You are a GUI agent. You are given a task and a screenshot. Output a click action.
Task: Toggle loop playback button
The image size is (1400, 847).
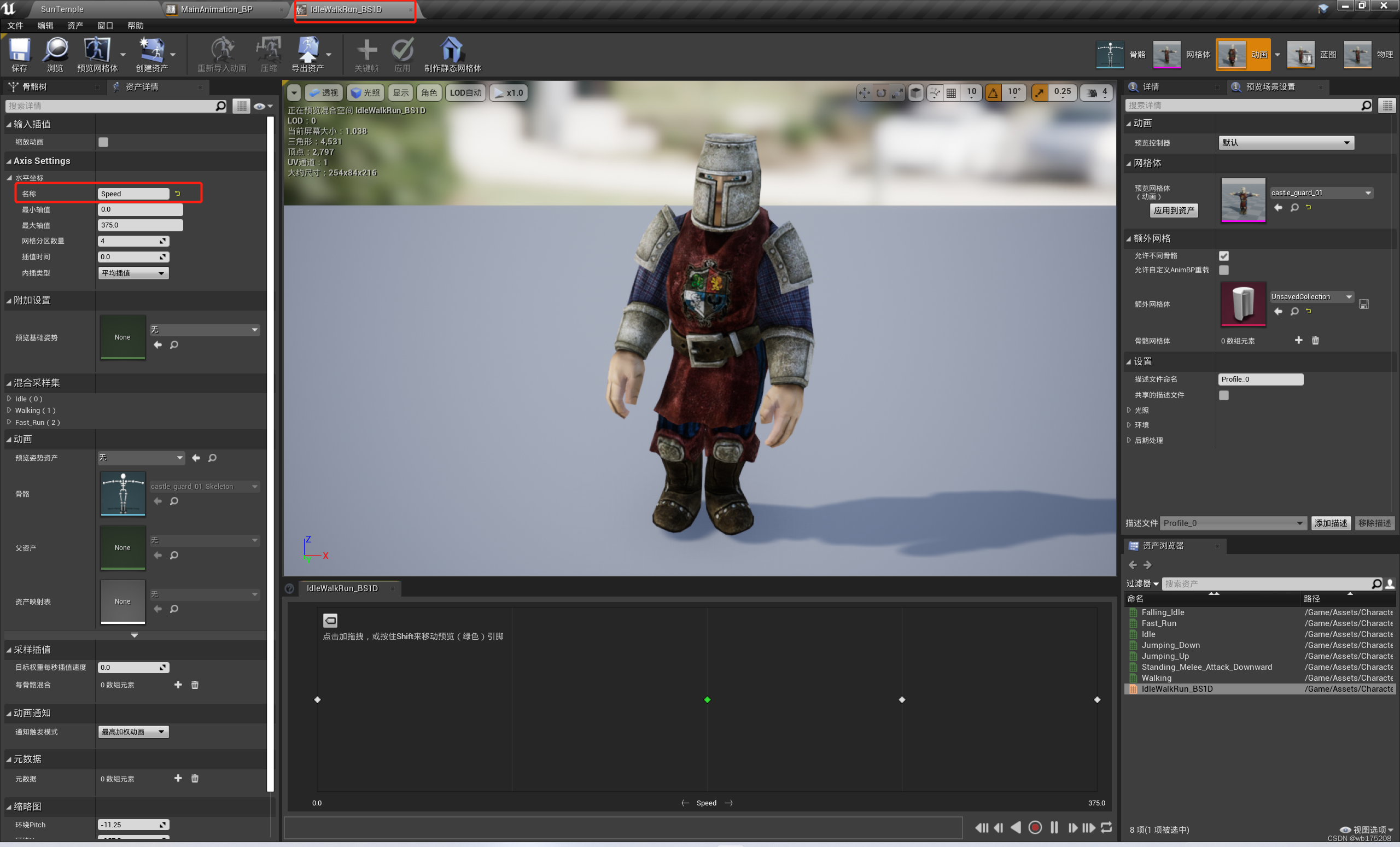1106,828
